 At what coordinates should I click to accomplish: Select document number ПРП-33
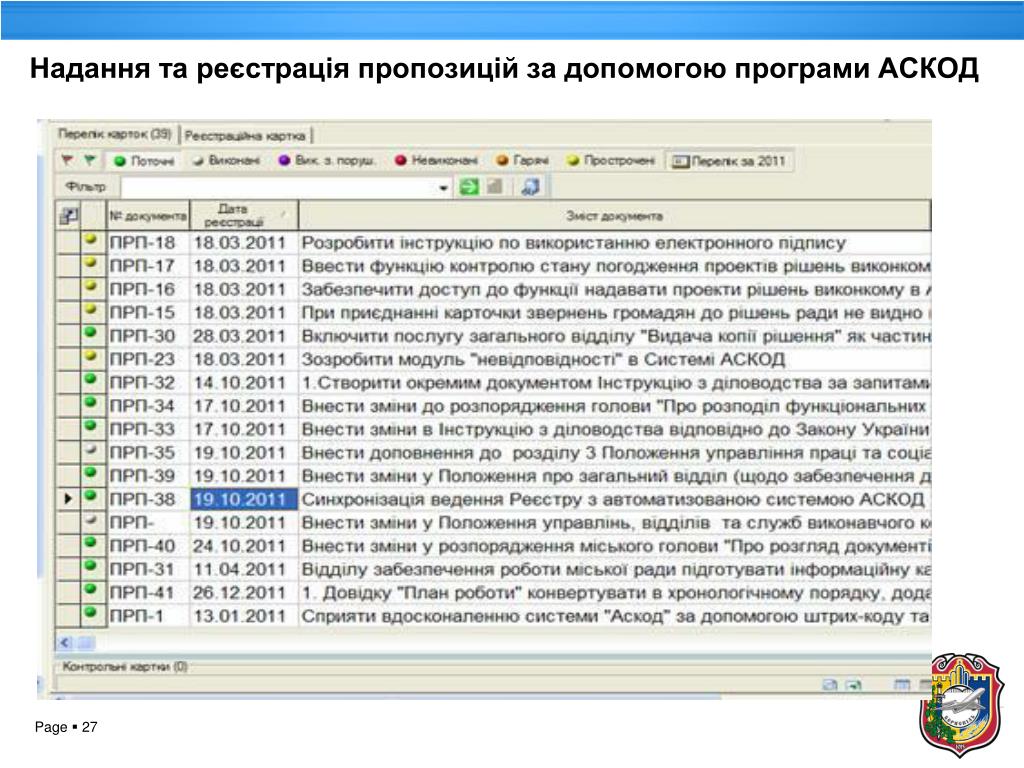tap(142, 430)
